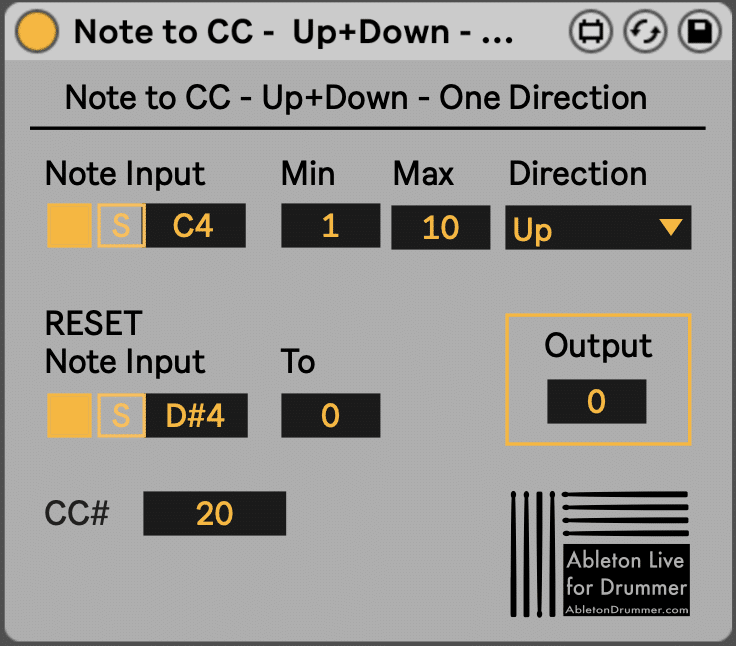Image resolution: width=736 pixels, height=646 pixels.
Task: Click the S button beside C4
Action: [x=121, y=227]
